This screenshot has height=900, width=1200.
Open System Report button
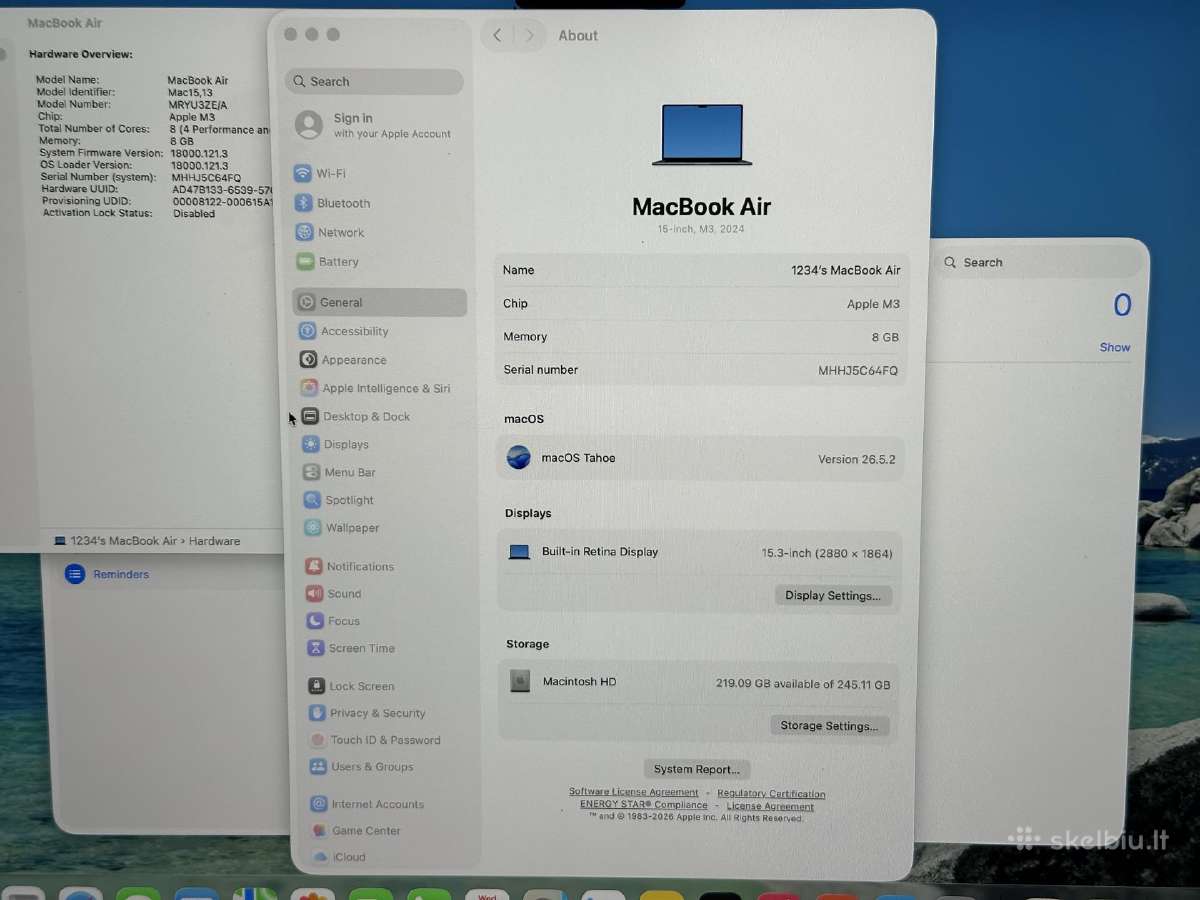click(x=697, y=769)
